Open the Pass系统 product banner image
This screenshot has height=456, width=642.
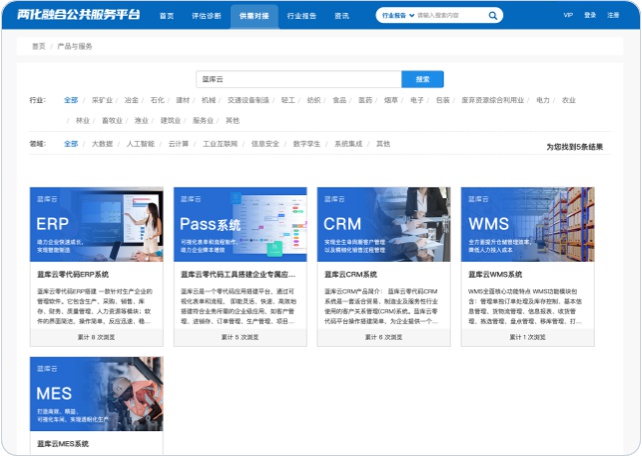(x=240, y=224)
